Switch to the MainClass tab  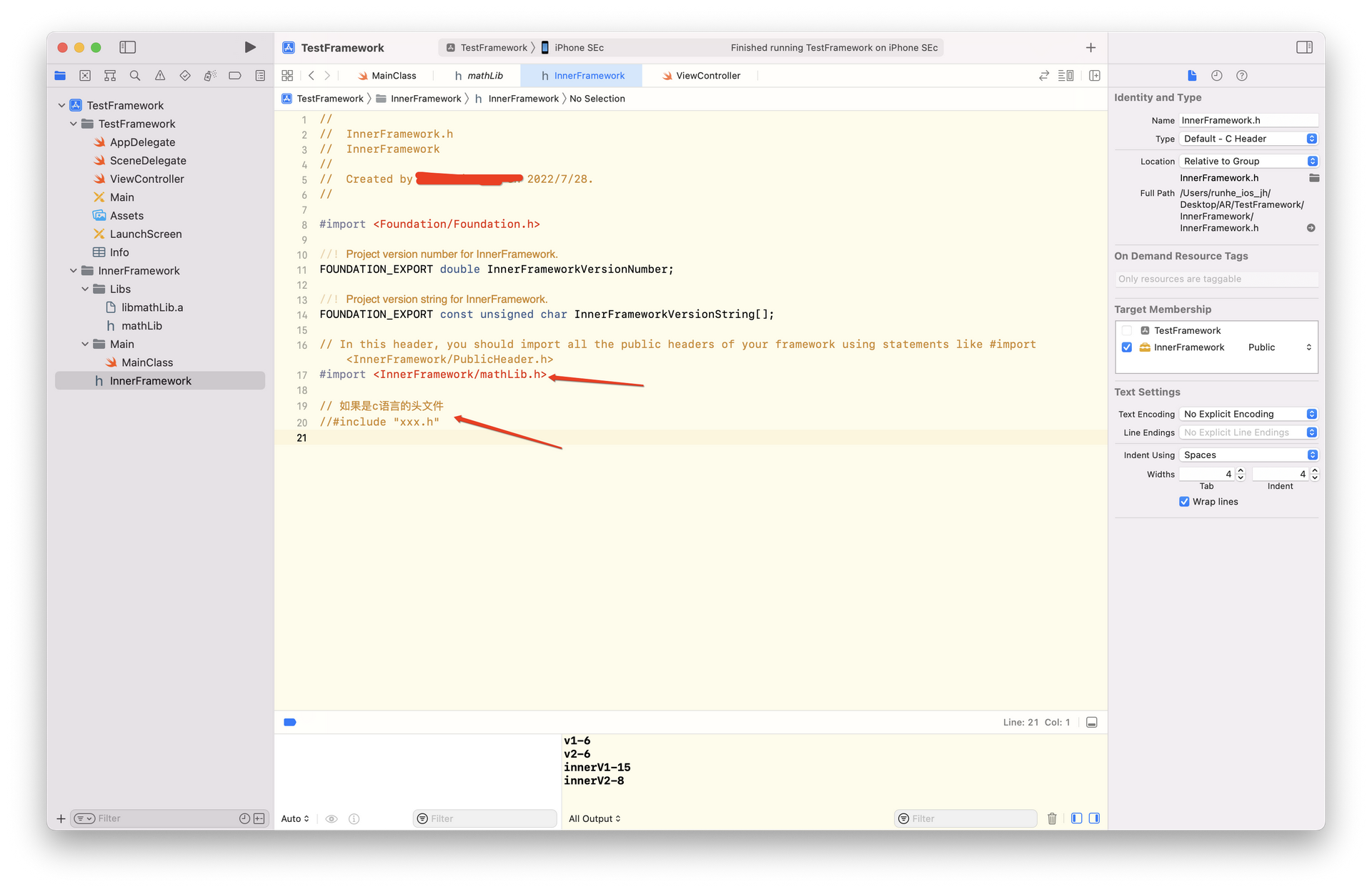tap(387, 76)
